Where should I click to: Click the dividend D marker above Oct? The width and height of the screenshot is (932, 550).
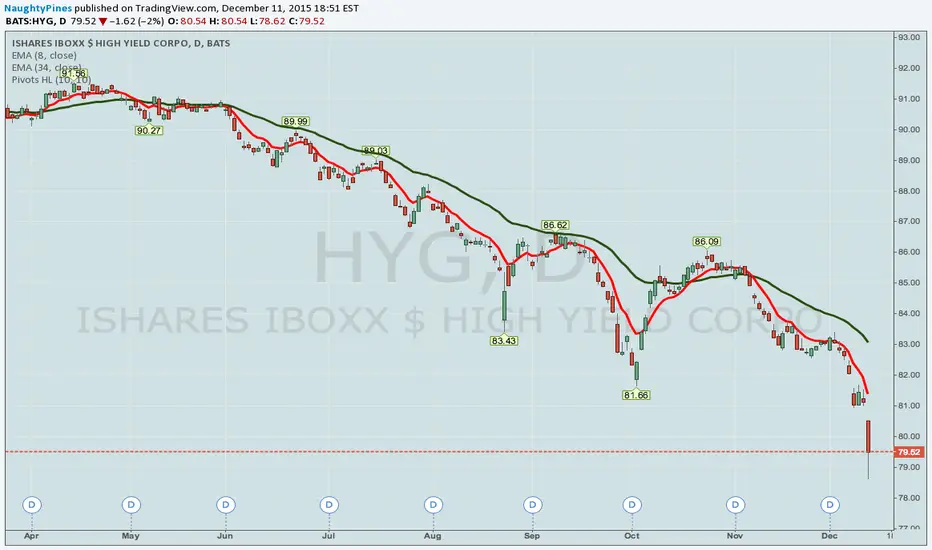[x=632, y=505]
